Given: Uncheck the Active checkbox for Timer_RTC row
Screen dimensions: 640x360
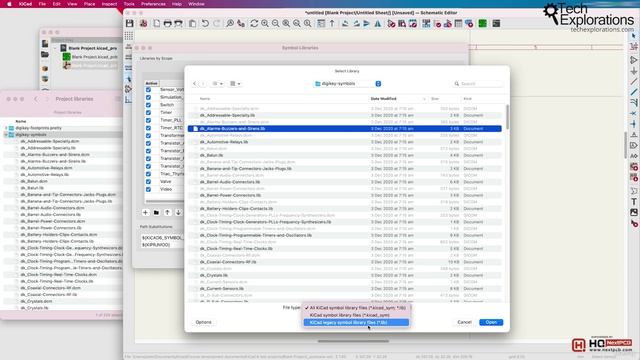Looking at the screenshot, I should coord(148,128).
